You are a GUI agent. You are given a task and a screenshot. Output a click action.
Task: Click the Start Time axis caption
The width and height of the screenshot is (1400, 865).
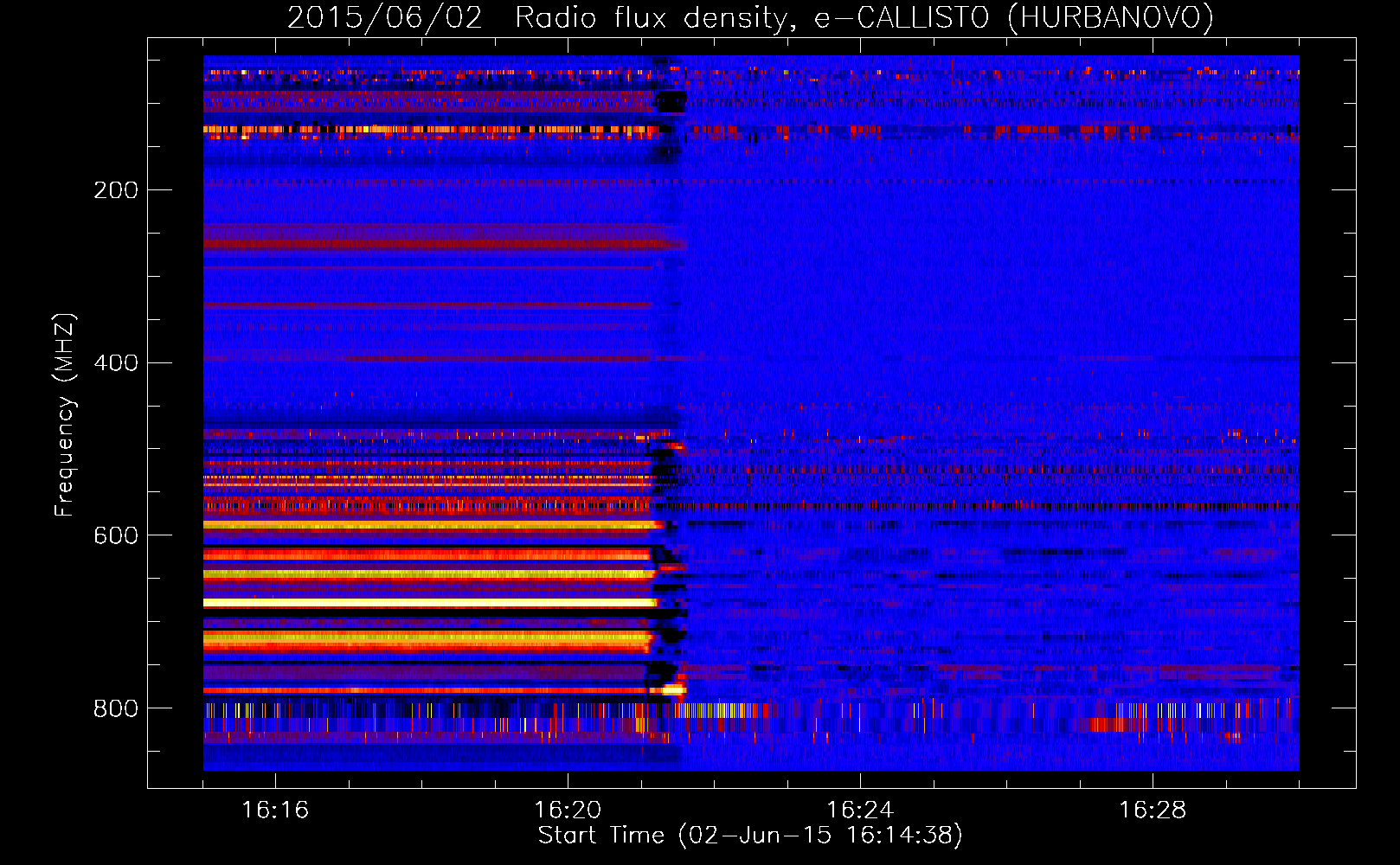[750, 836]
